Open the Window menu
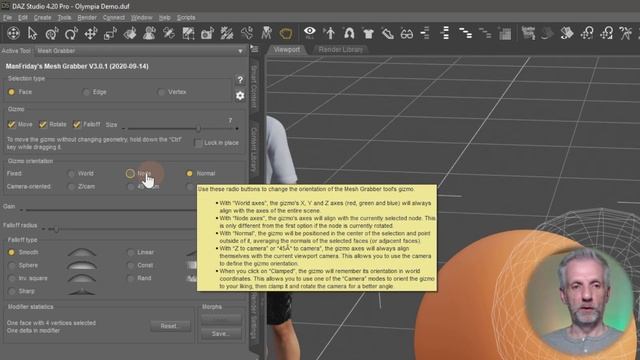Image resolution: width=640 pixels, height=360 pixels. [142, 18]
